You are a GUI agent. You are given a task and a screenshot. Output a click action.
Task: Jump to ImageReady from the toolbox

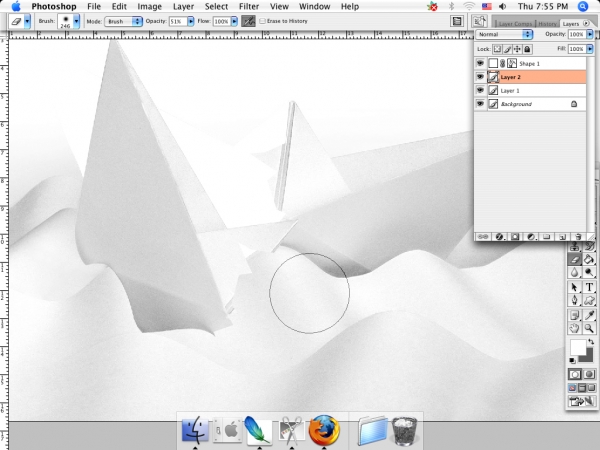click(x=582, y=401)
